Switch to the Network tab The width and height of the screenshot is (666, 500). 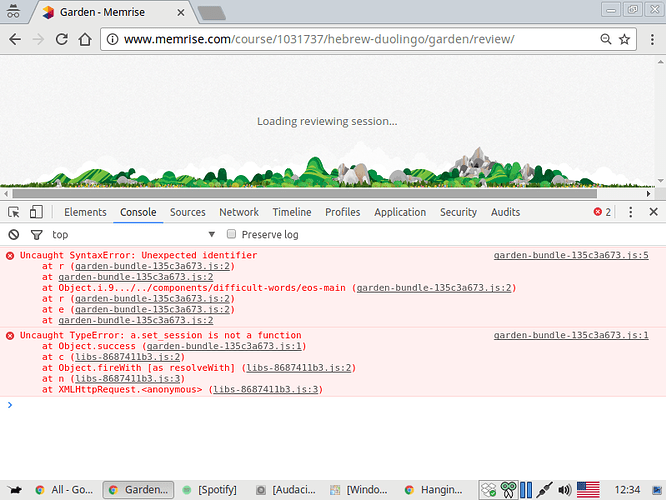[x=239, y=212]
